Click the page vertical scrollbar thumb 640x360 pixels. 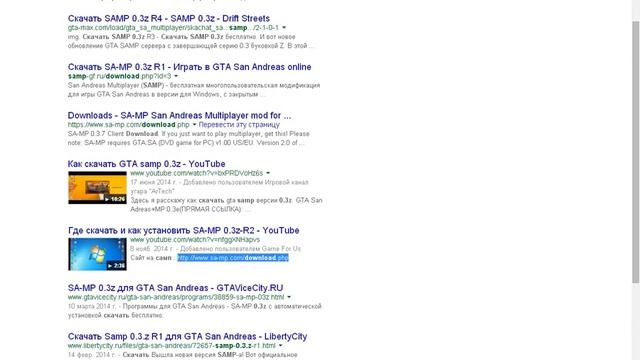coord(636,151)
